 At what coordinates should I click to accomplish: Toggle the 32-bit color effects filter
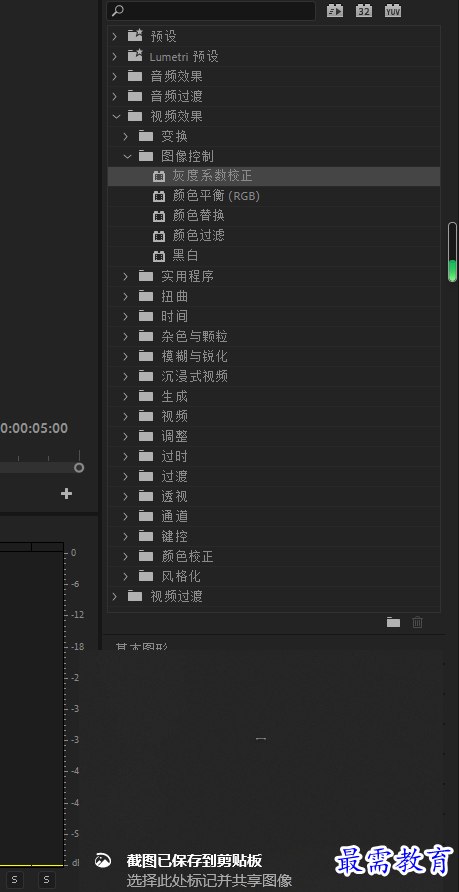pyautogui.click(x=364, y=11)
